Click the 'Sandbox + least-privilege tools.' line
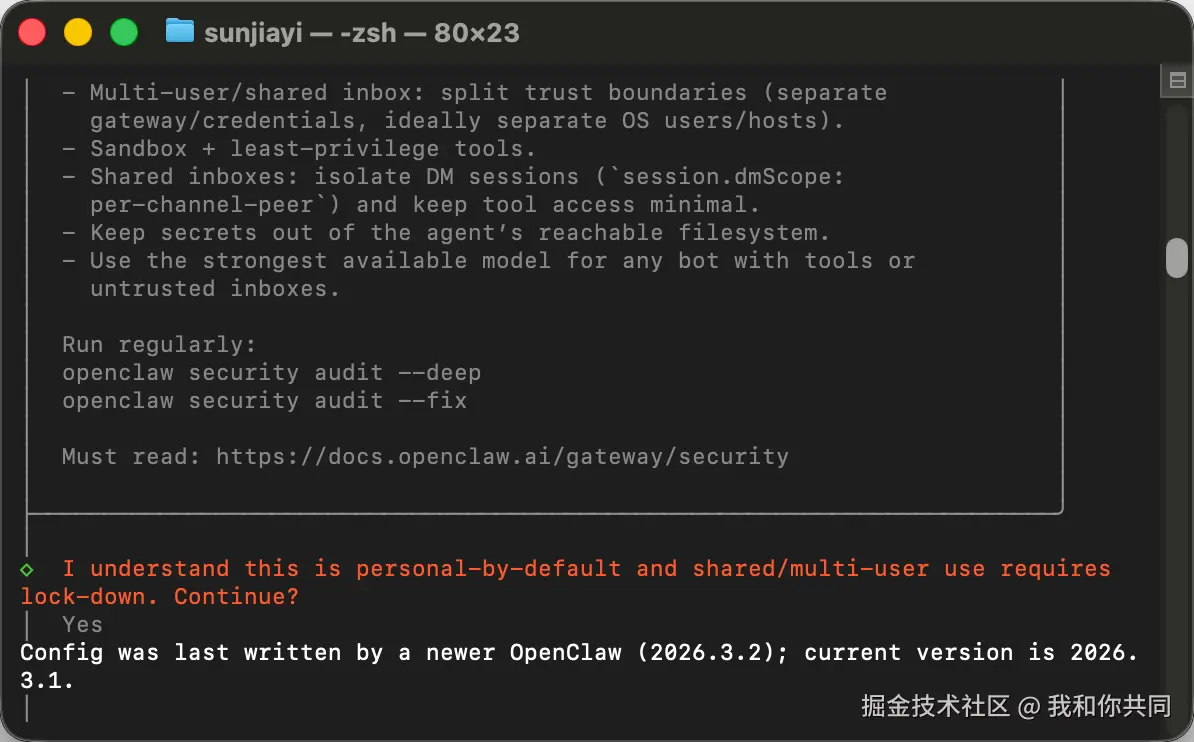 click(313, 149)
